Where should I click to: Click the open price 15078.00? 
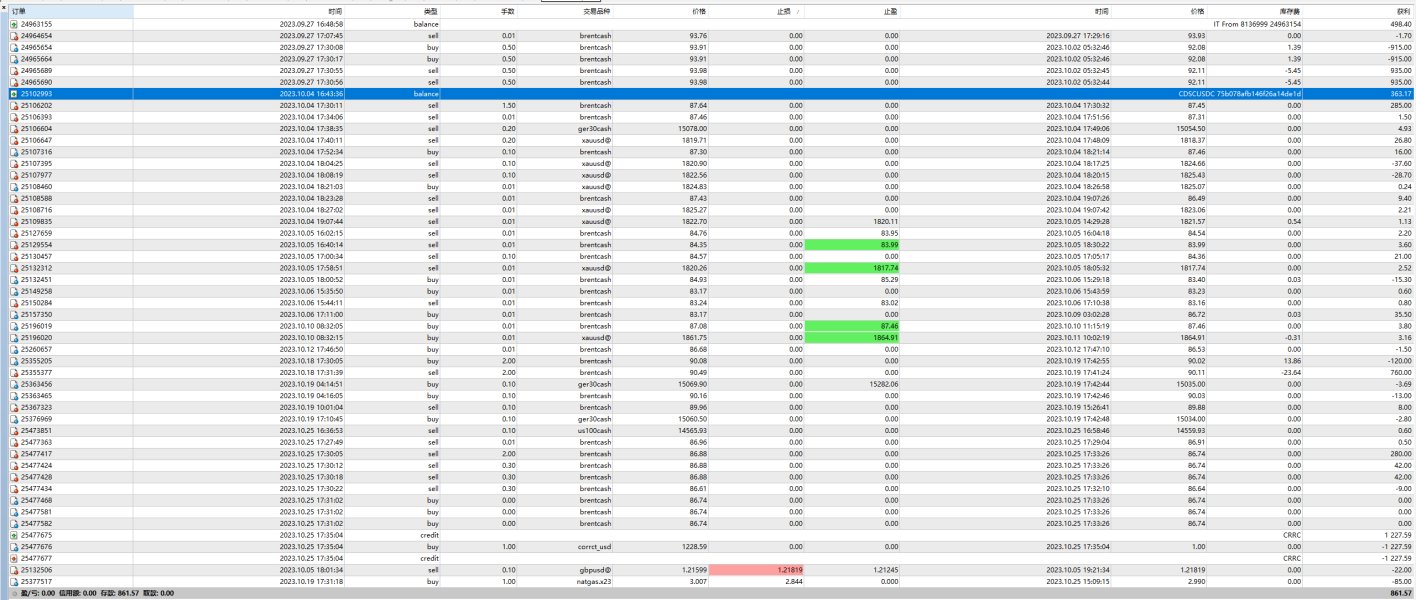point(690,128)
